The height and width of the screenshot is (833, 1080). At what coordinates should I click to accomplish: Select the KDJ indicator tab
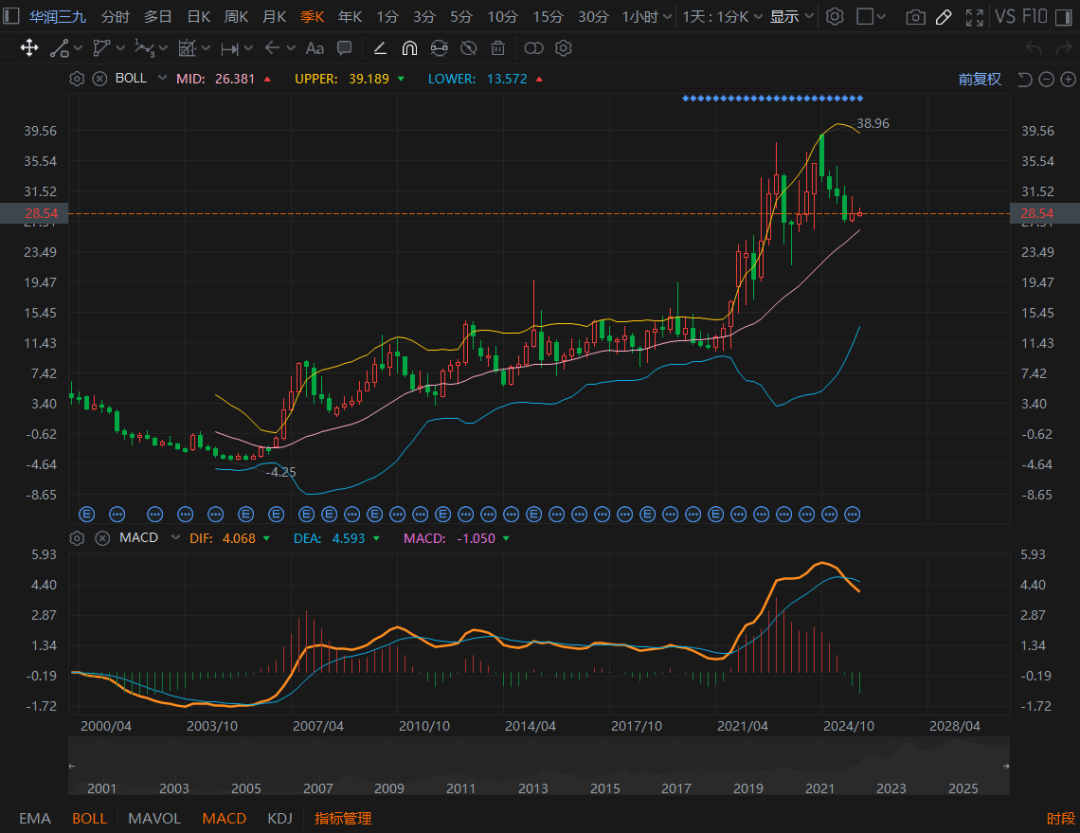coord(280,818)
